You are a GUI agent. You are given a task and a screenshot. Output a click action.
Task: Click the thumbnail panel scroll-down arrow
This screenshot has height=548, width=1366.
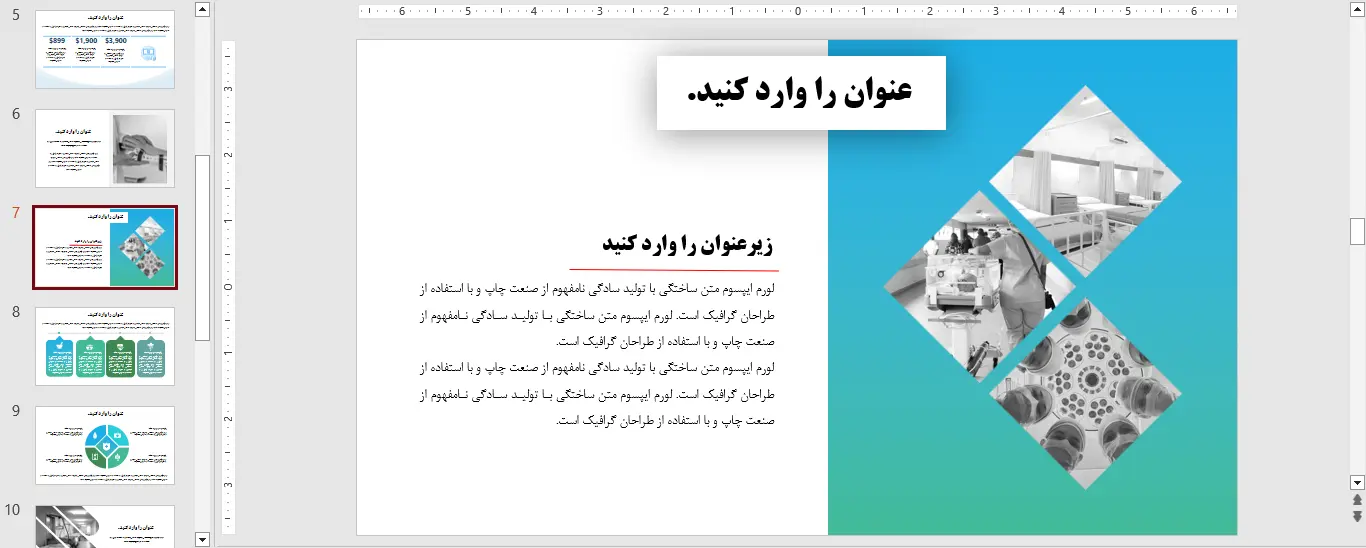203,540
